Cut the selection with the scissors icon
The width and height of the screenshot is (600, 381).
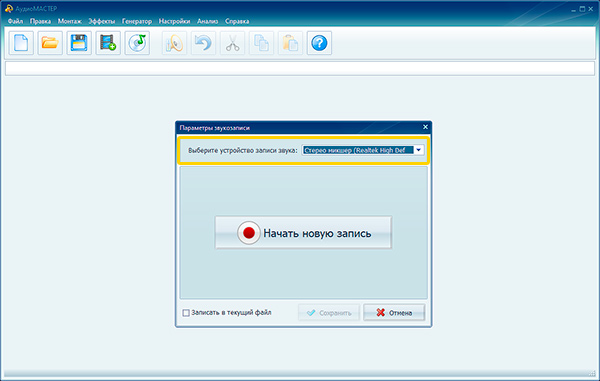coord(232,43)
